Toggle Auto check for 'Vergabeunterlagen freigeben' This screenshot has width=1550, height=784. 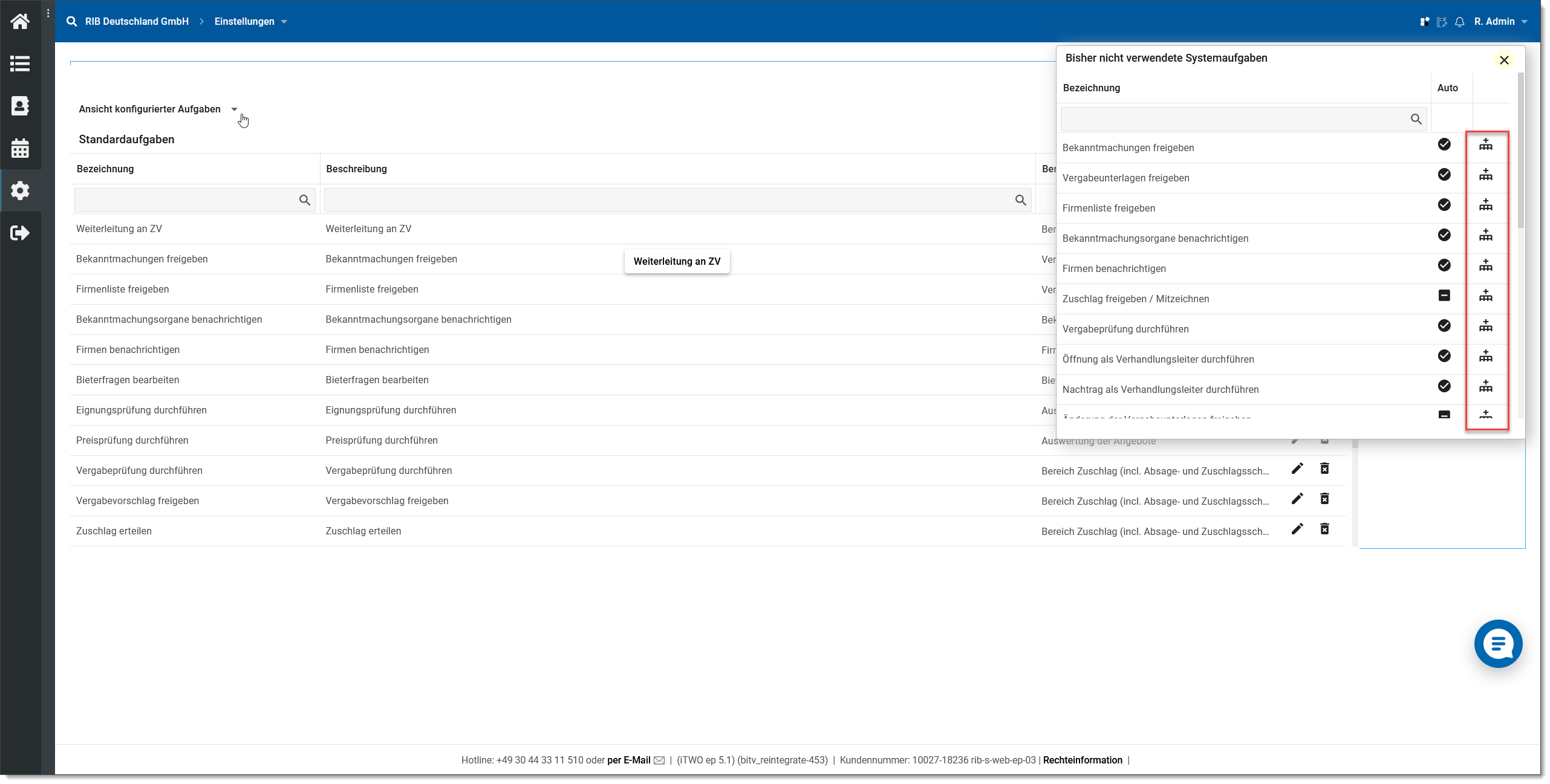(1444, 175)
